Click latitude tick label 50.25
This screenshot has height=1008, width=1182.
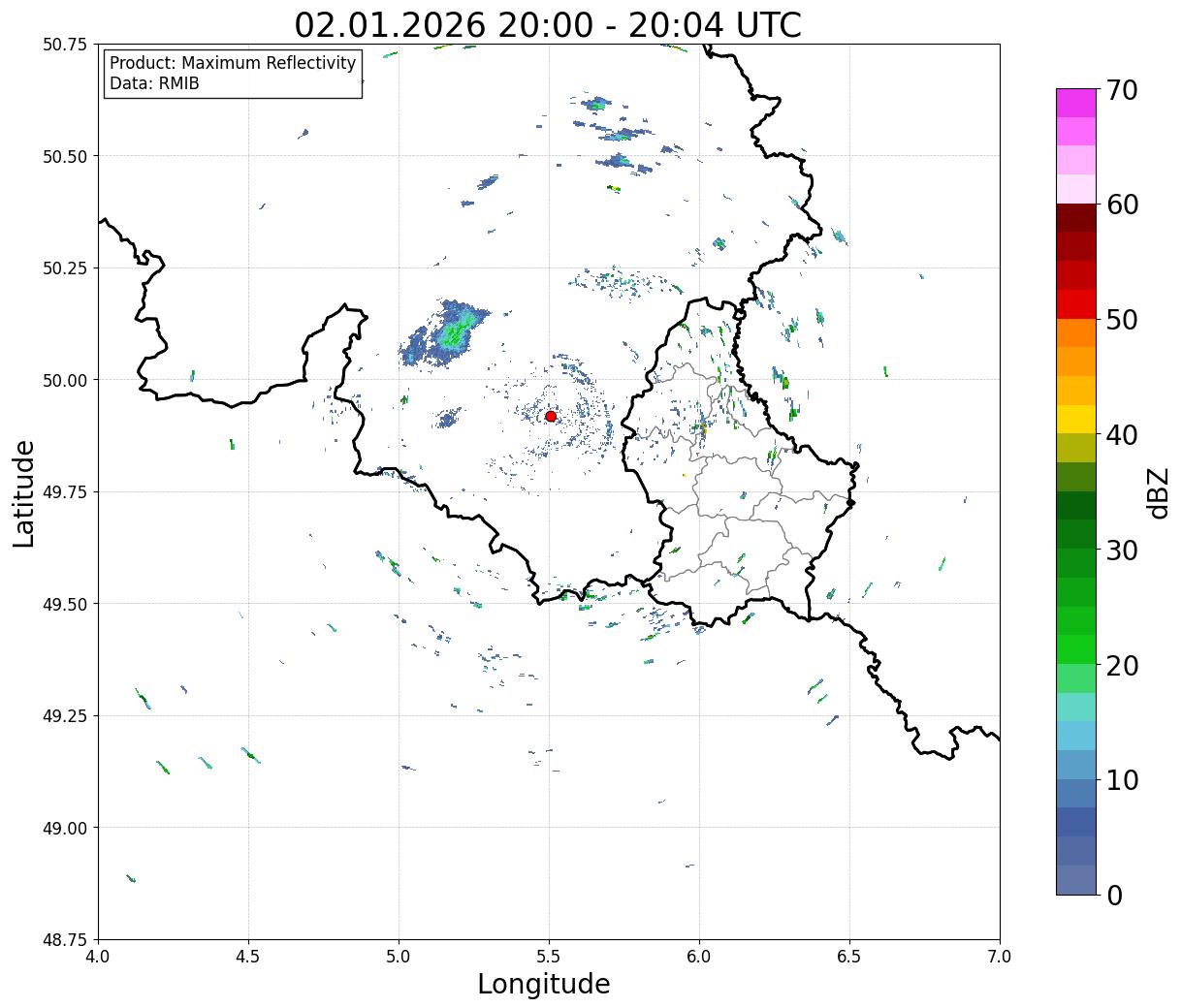[x=65, y=268]
